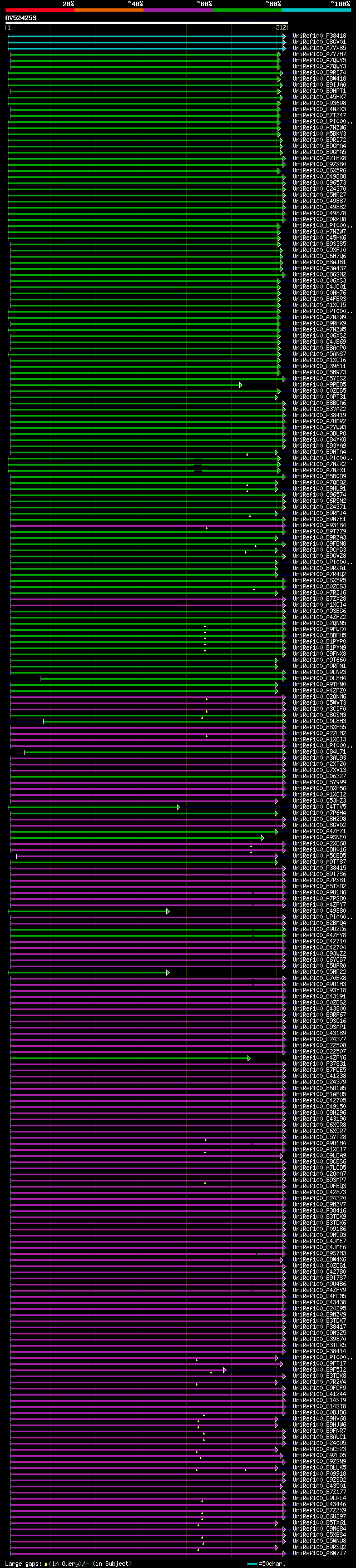Click the UniRef100_Q43800 label
This screenshot has height=1568, width=356.
(x=319, y=1009)
